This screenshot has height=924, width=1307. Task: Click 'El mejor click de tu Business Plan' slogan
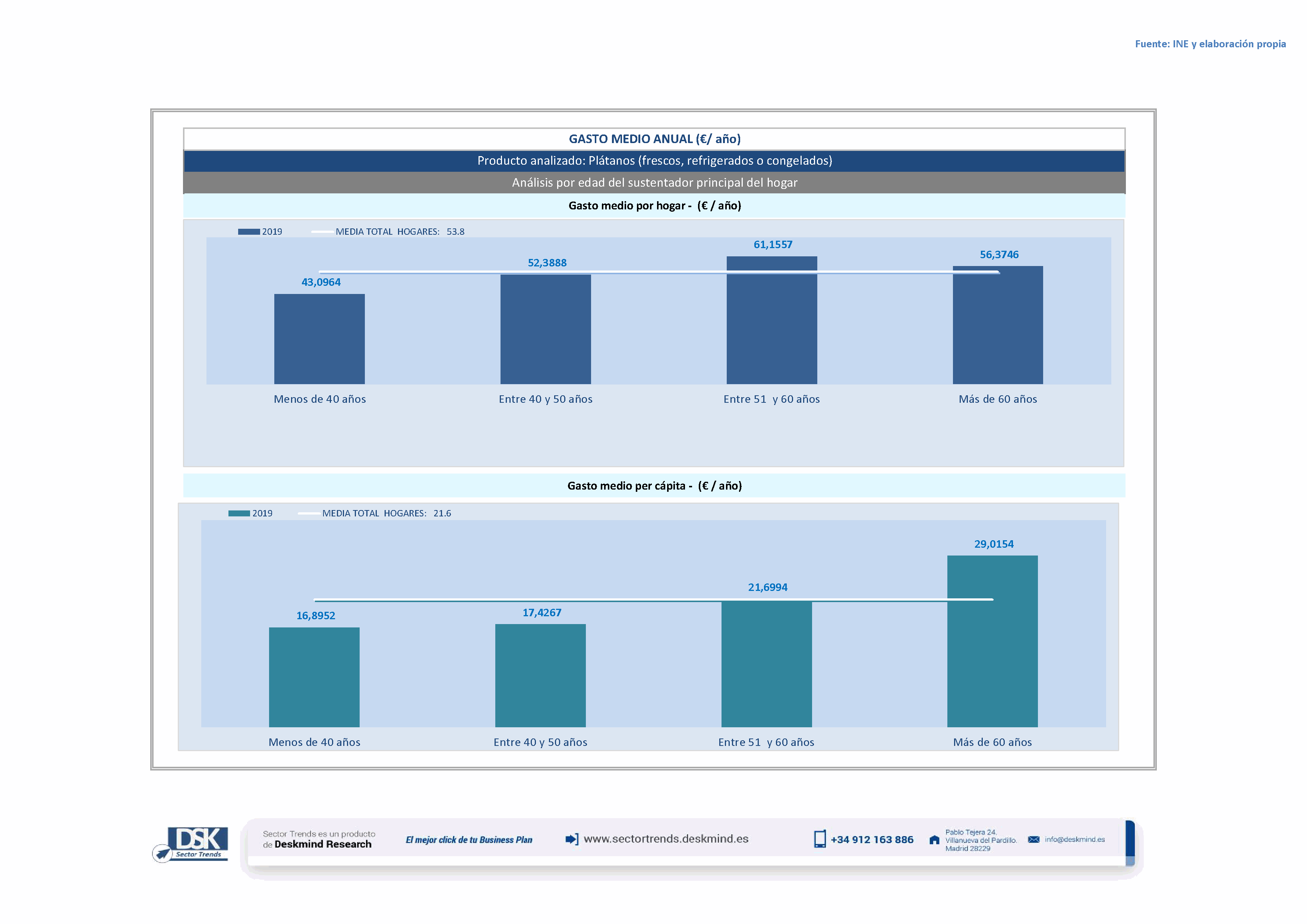pyautogui.click(x=468, y=840)
